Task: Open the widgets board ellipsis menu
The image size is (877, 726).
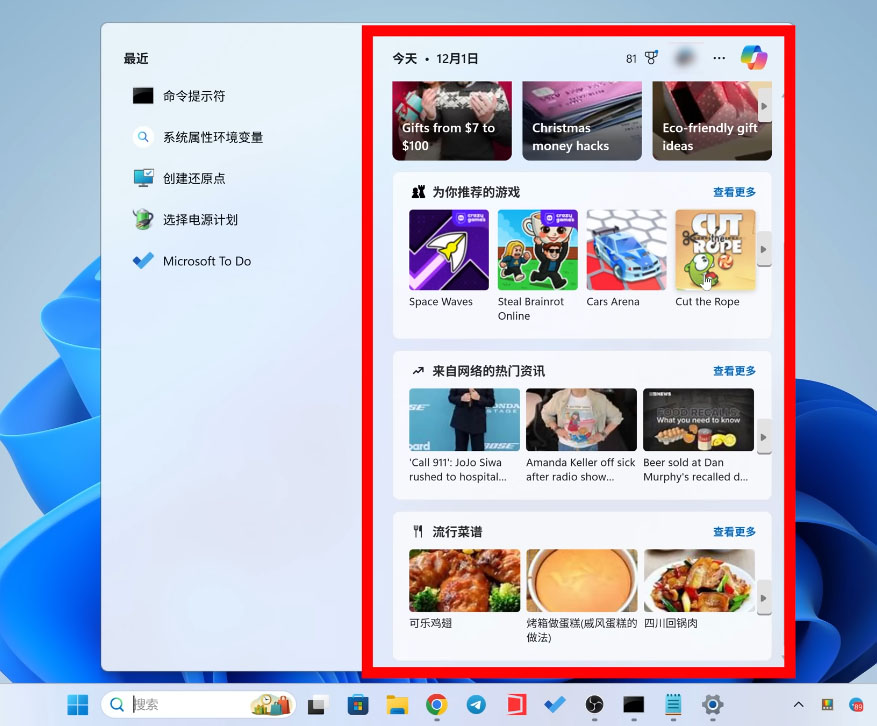Action: [x=719, y=57]
